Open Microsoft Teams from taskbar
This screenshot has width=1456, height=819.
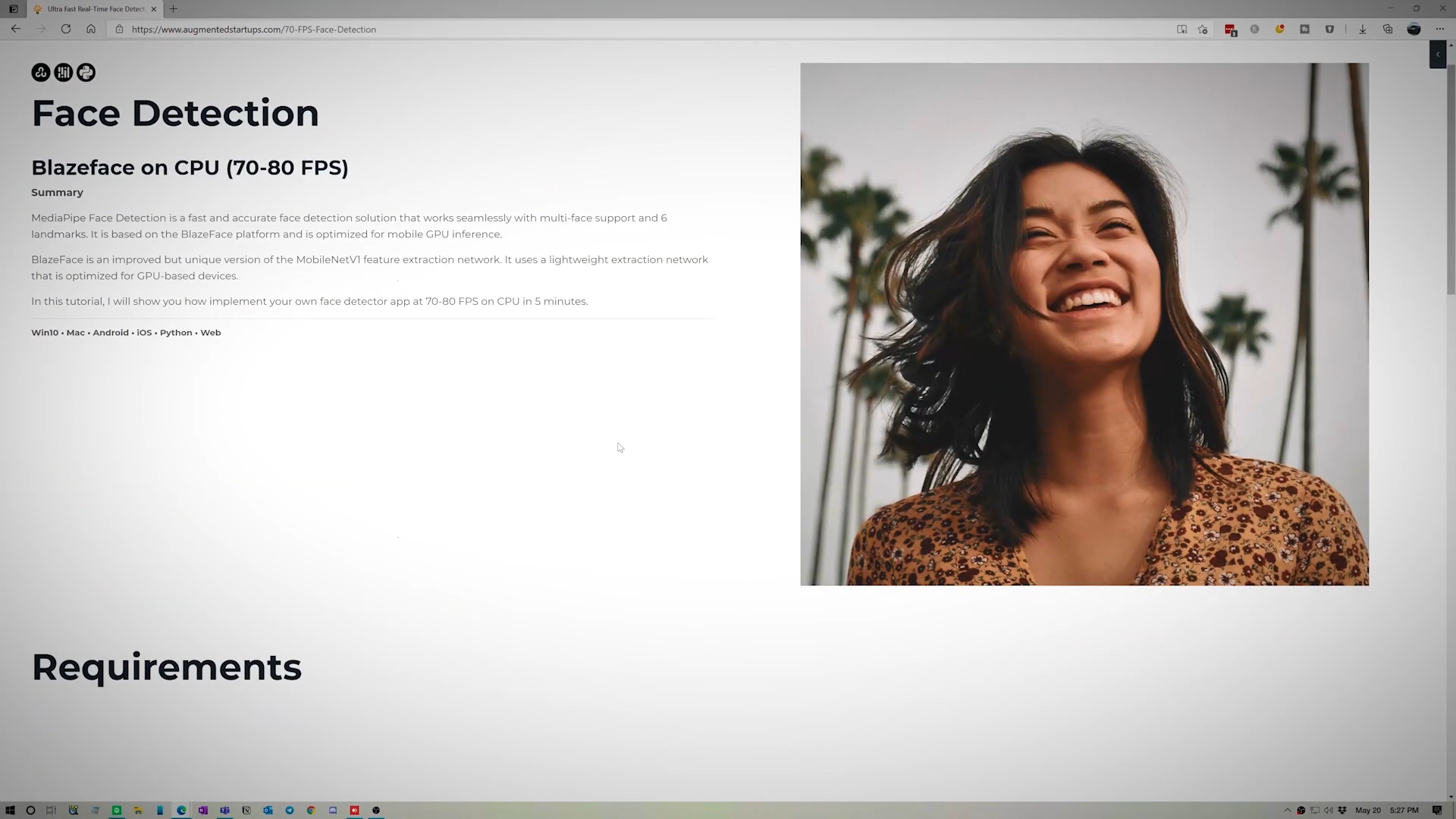coord(224,810)
